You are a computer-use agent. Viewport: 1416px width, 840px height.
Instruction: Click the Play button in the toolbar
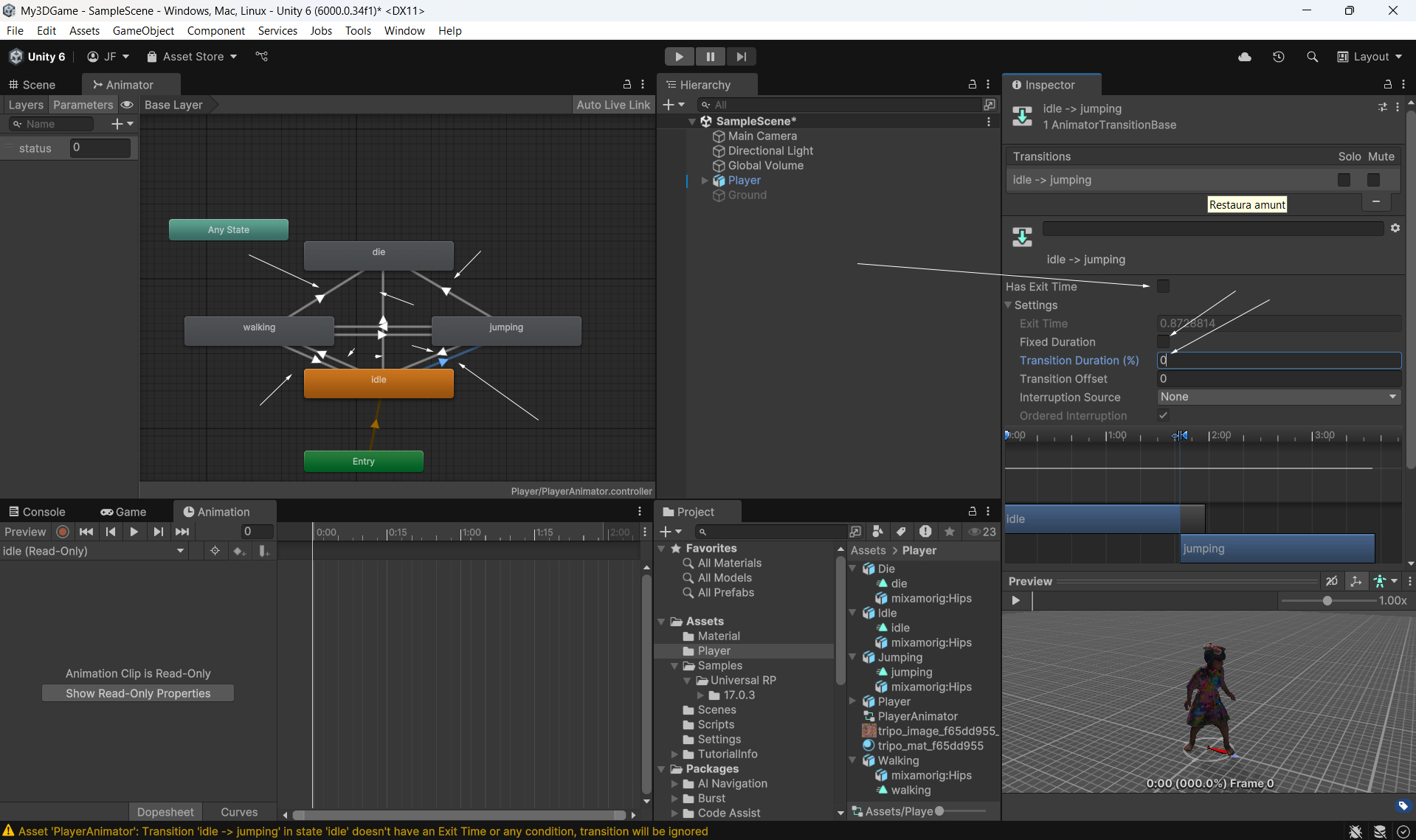click(679, 57)
